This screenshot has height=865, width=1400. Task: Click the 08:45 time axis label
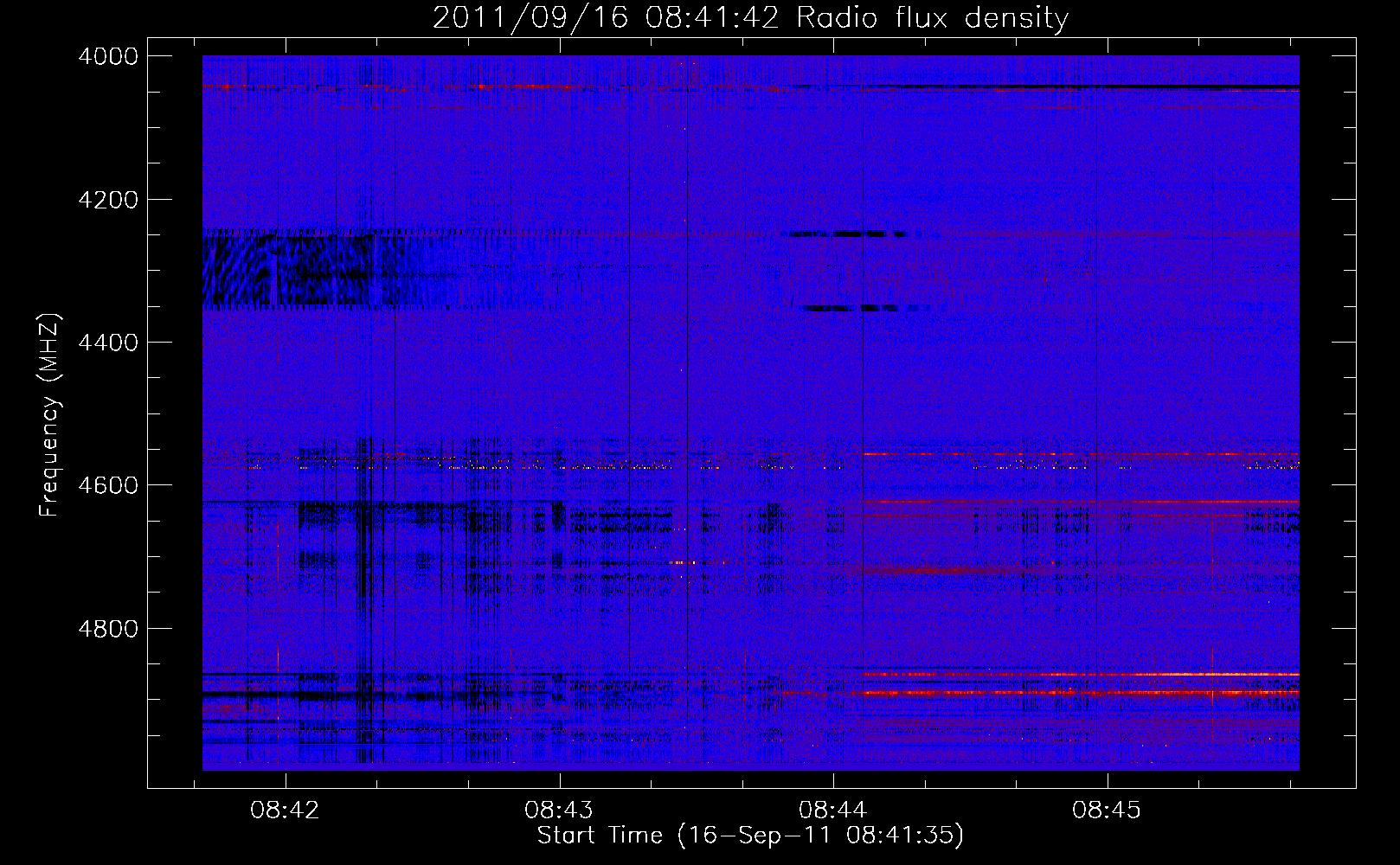pos(1107,811)
